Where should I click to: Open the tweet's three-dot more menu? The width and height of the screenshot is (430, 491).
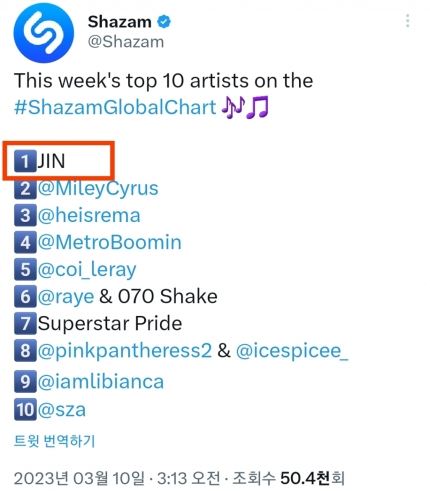coord(407,21)
